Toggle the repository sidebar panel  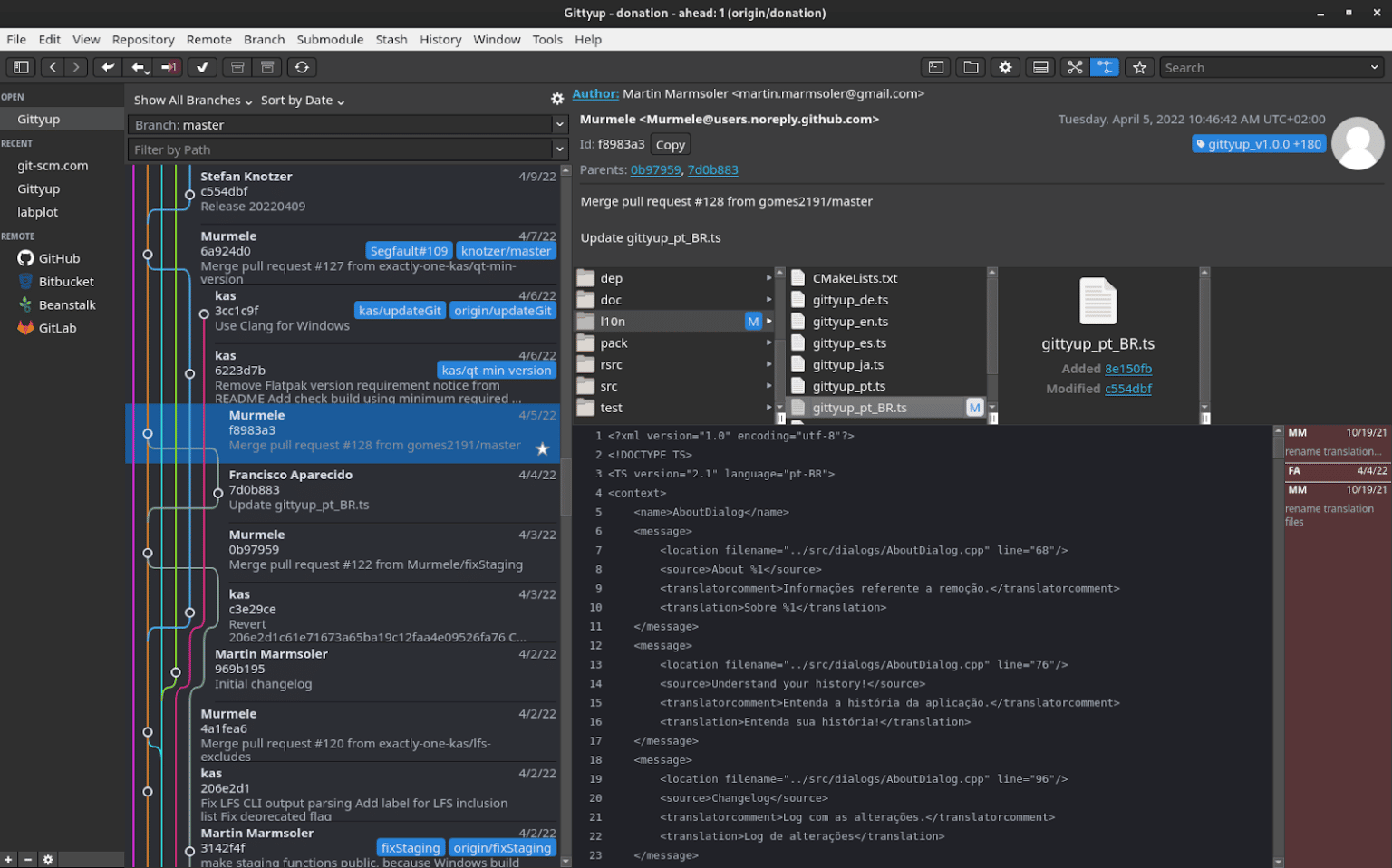[x=21, y=67]
